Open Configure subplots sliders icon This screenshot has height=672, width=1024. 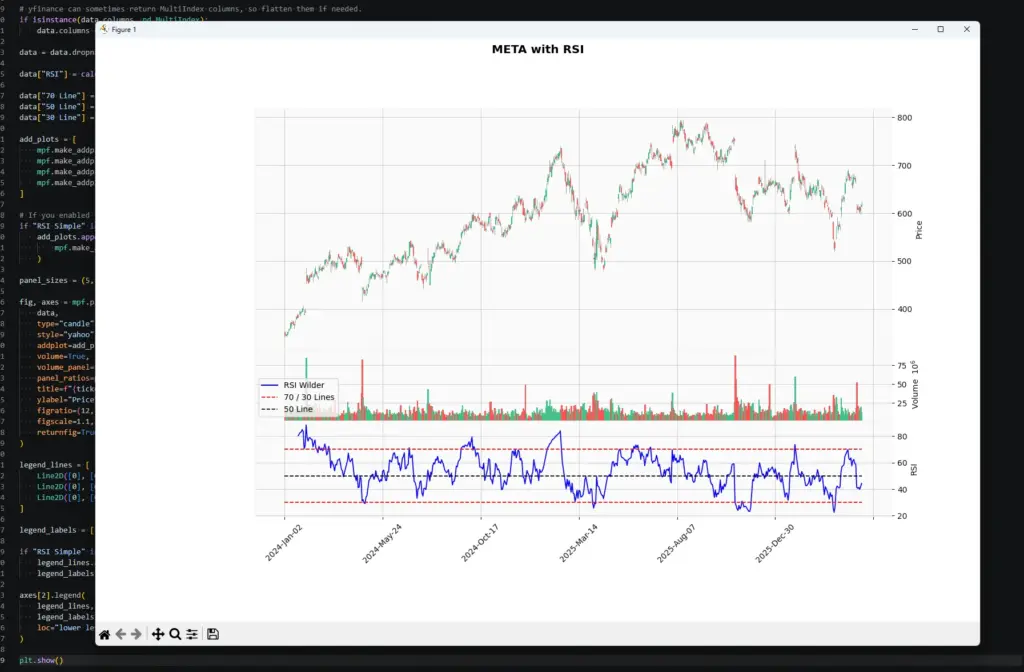[x=192, y=634]
